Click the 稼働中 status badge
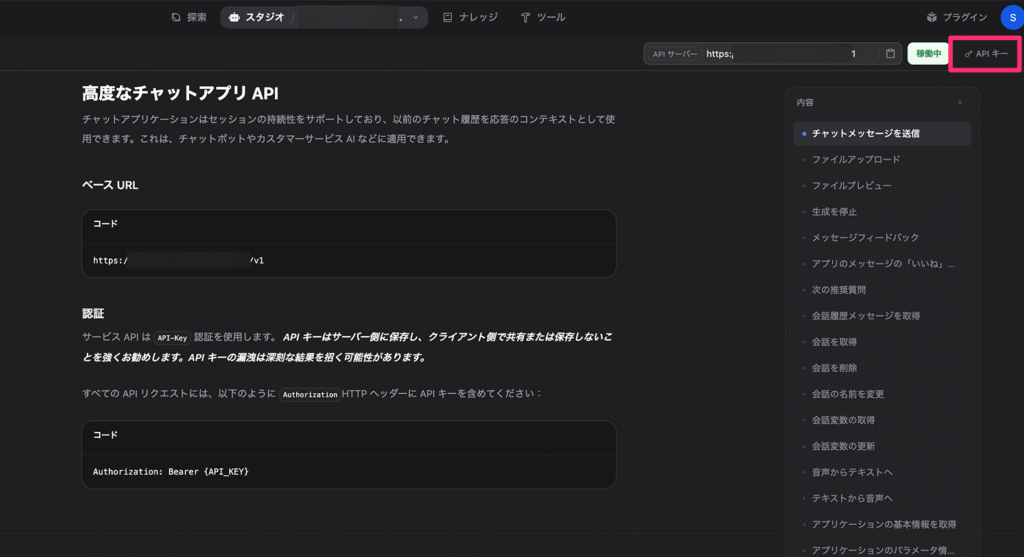Image resolution: width=1024 pixels, height=557 pixels. coord(928,54)
